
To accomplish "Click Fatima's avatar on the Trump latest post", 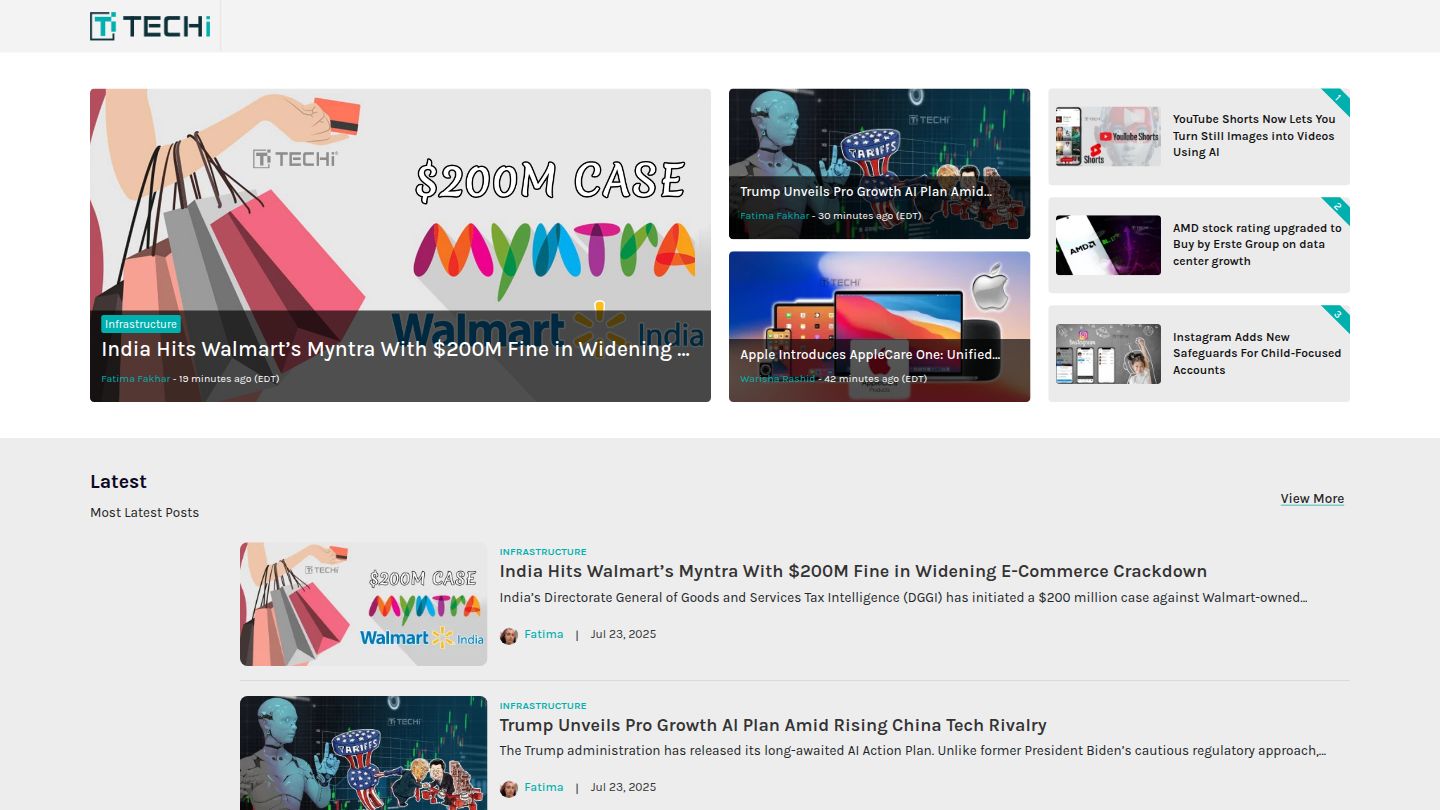I will [x=509, y=788].
